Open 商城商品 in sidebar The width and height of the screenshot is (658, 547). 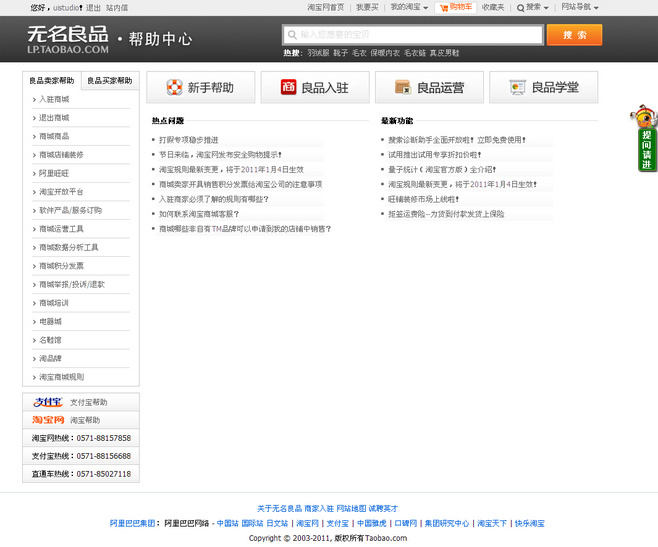(x=54, y=136)
